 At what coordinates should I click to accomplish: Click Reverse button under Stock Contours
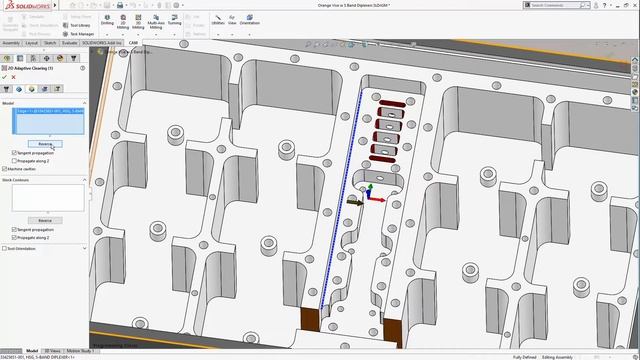pyautogui.click(x=45, y=220)
